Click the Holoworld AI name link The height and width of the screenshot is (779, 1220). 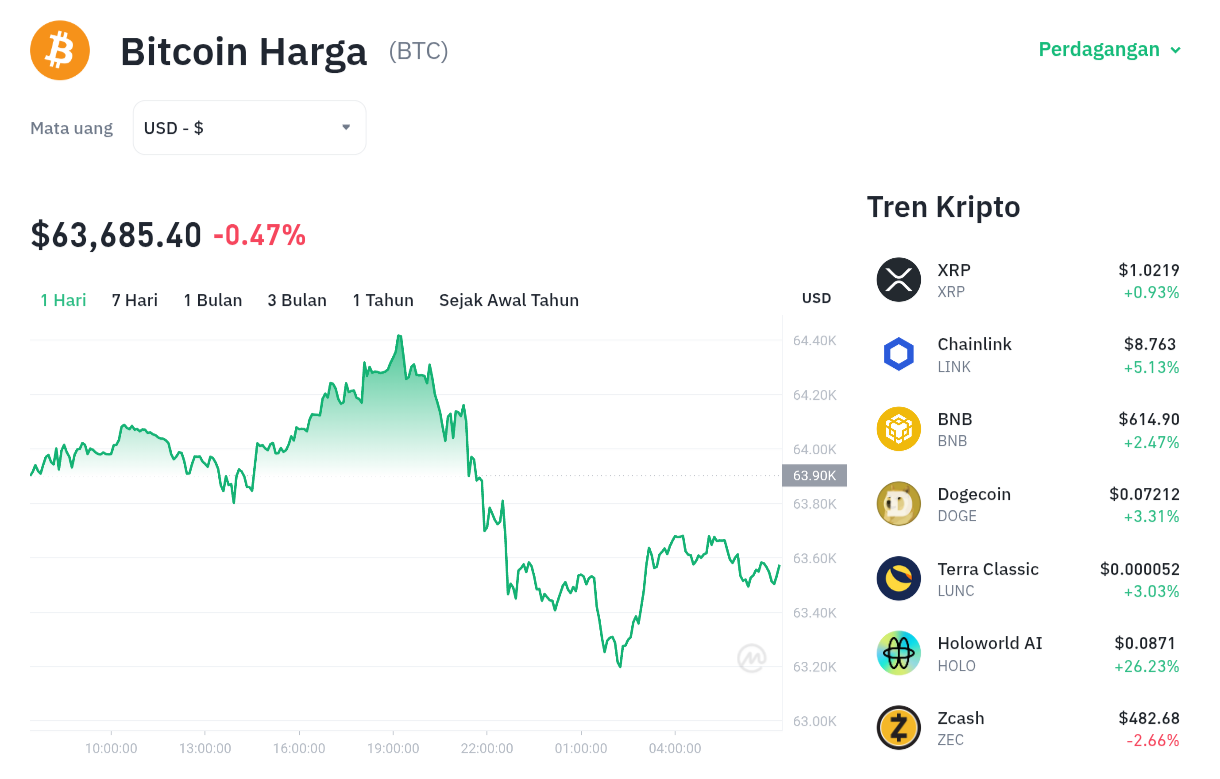[990, 643]
